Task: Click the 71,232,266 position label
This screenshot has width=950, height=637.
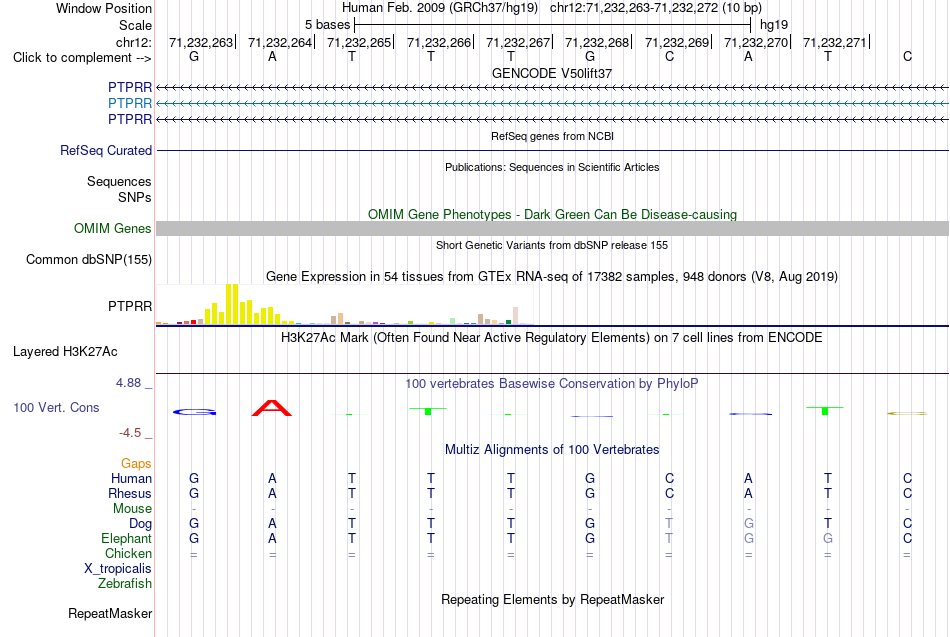Action: coord(439,42)
